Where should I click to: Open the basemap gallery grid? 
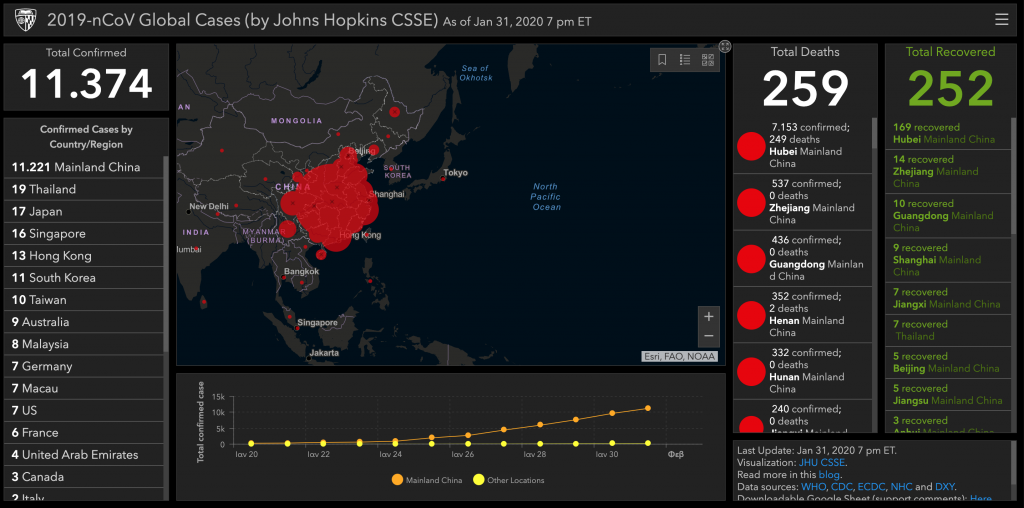click(x=708, y=60)
